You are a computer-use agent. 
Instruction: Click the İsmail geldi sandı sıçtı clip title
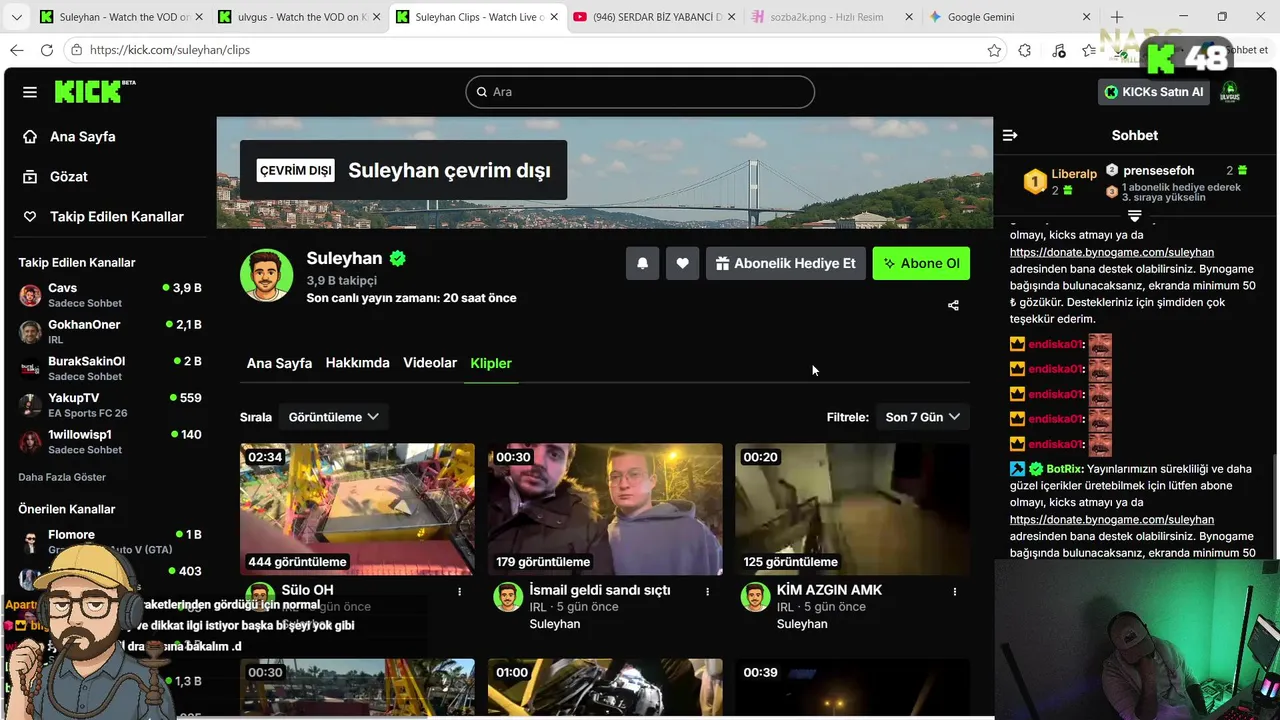point(600,590)
